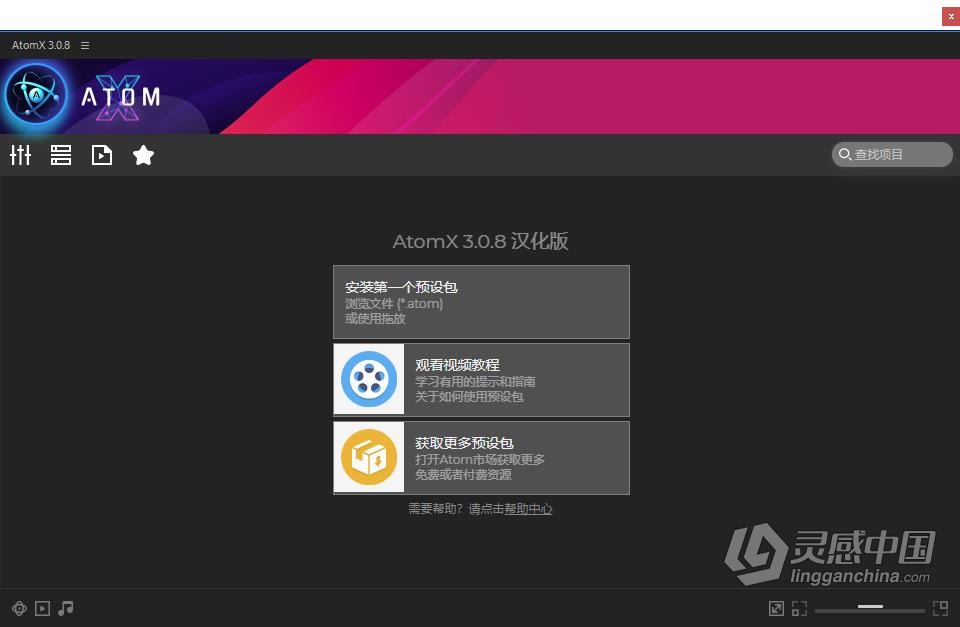Image resolution: width=960 pixels, height=627 pixels.
Task: Click the bottom play preview box icon
Action: [x=42, y=608]
